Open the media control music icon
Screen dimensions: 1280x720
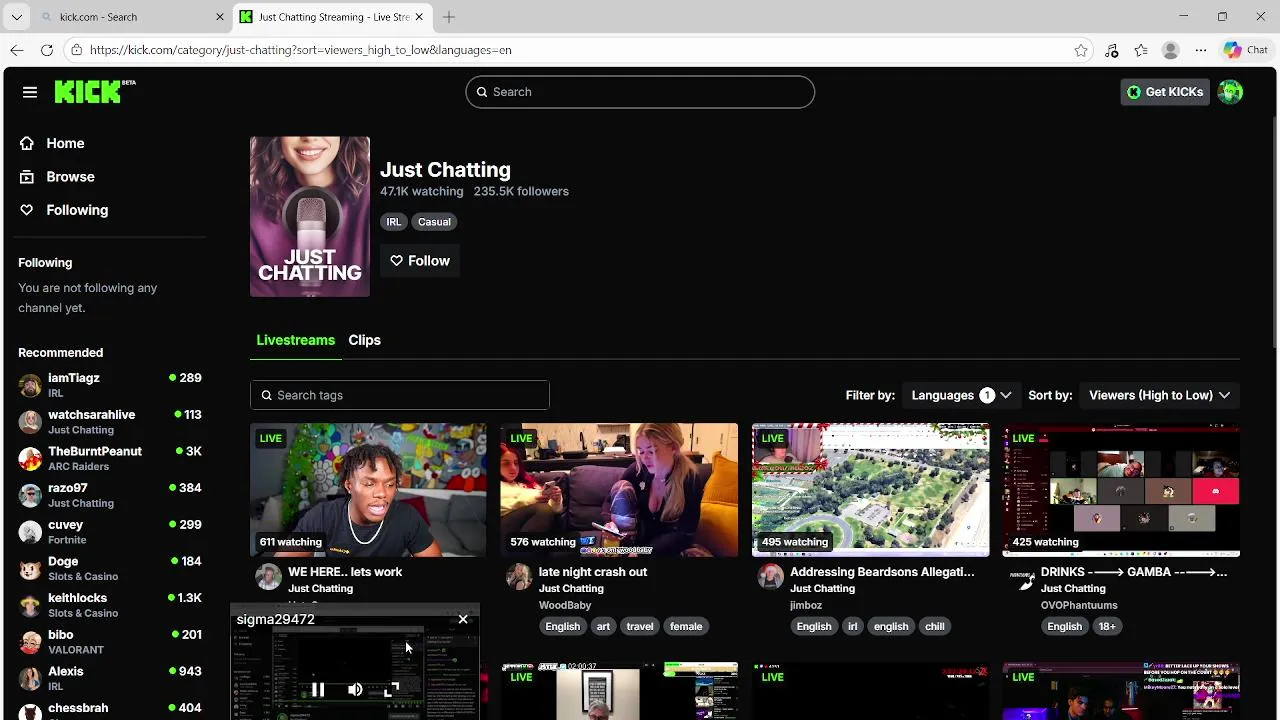pyautogui.click(x=1111, y=50)
